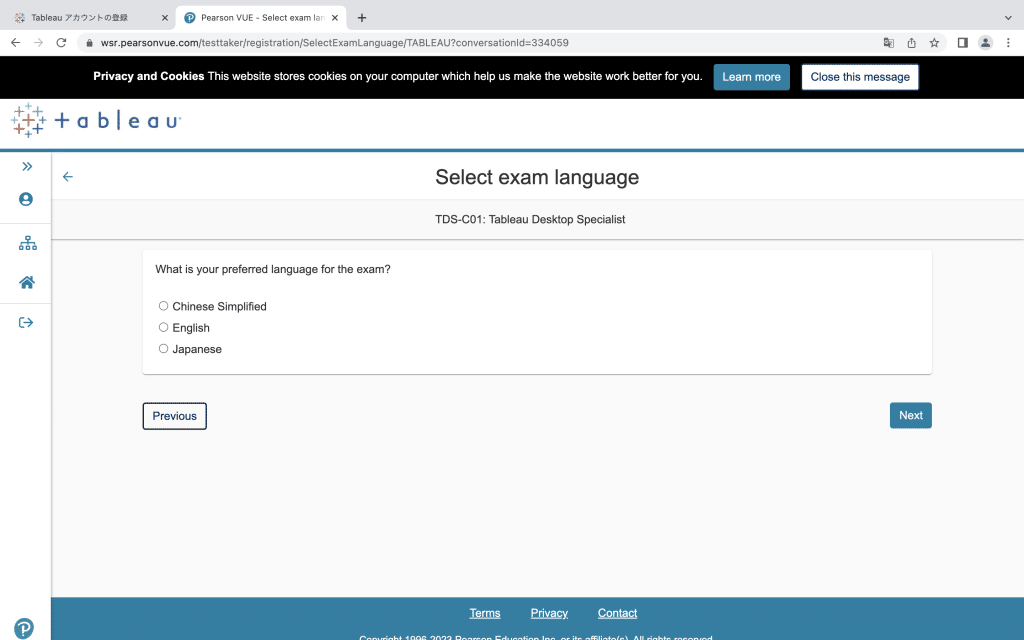Bookmark this page with star icon
The width and height of the screenshot is (1024, 640).
(935, 42)
